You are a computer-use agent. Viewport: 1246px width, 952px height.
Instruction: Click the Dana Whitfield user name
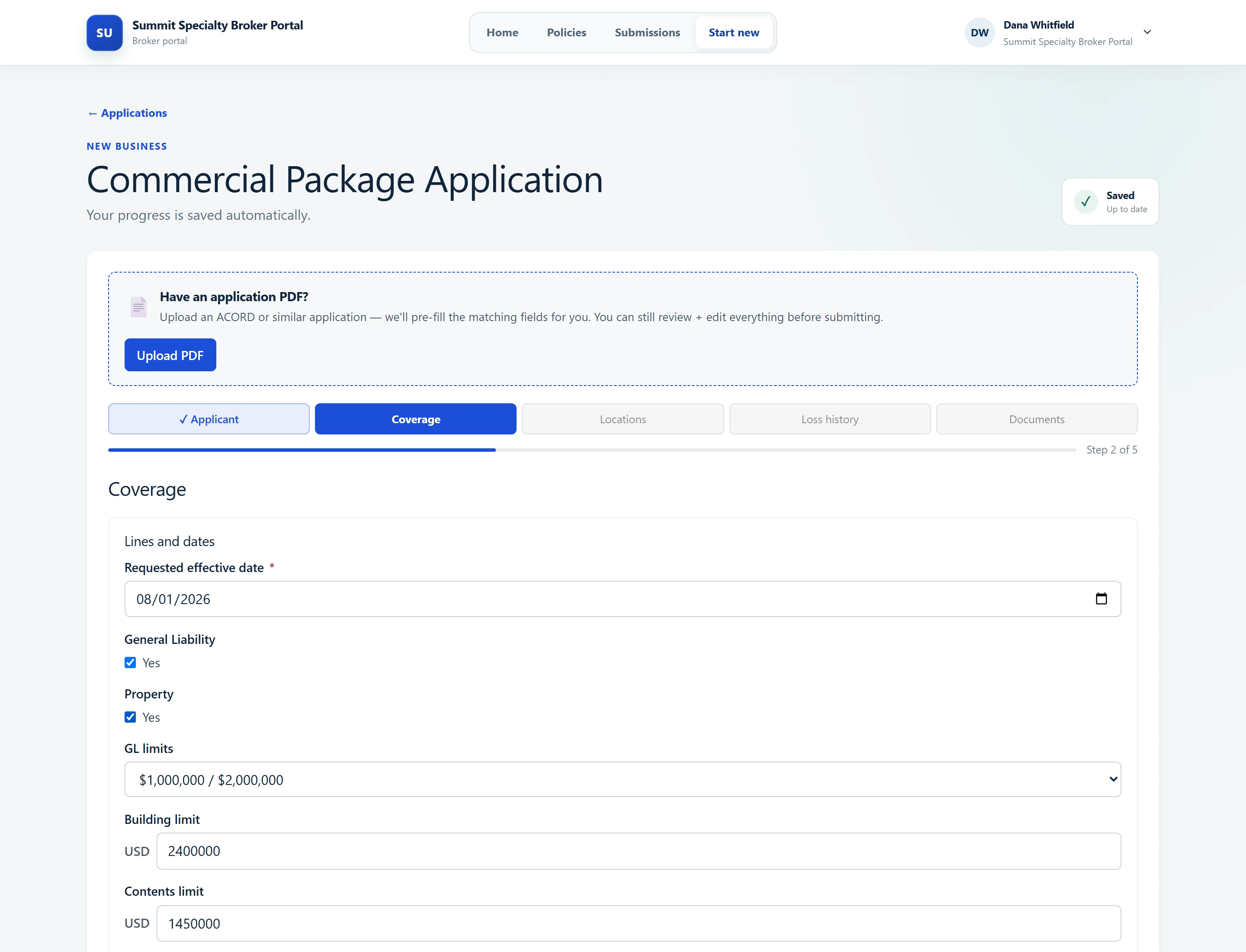(1039, 25)
